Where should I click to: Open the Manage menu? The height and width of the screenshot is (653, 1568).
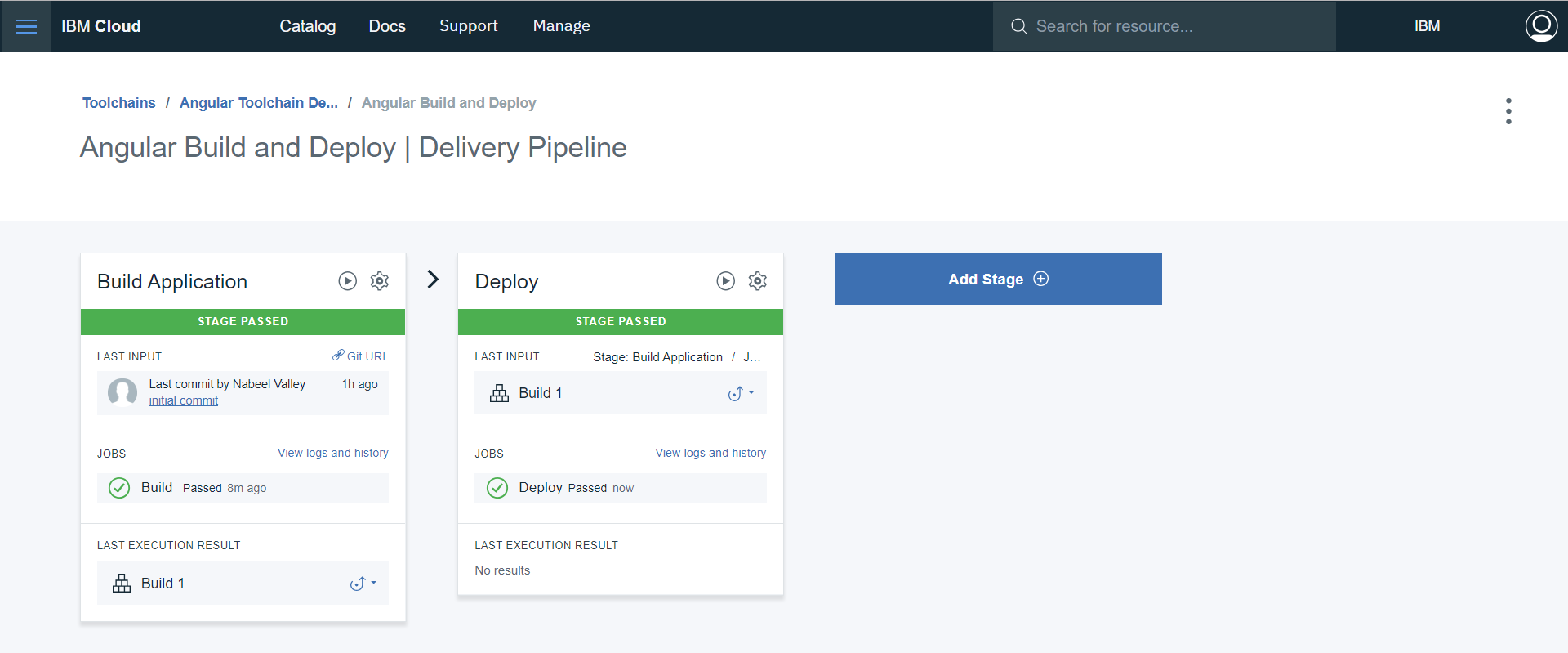(x=561, y=26)
